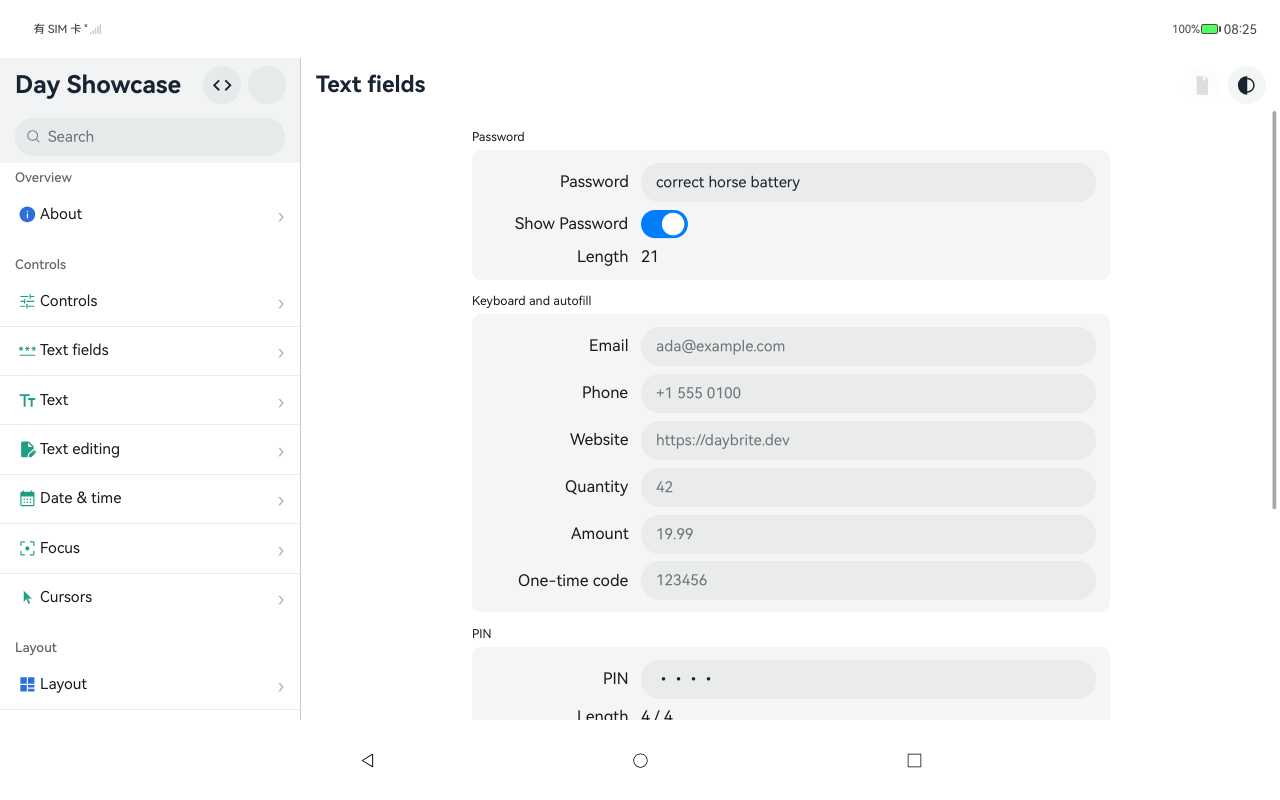
Task: Expand the Text editing chevron
Action: click(281, 451)
